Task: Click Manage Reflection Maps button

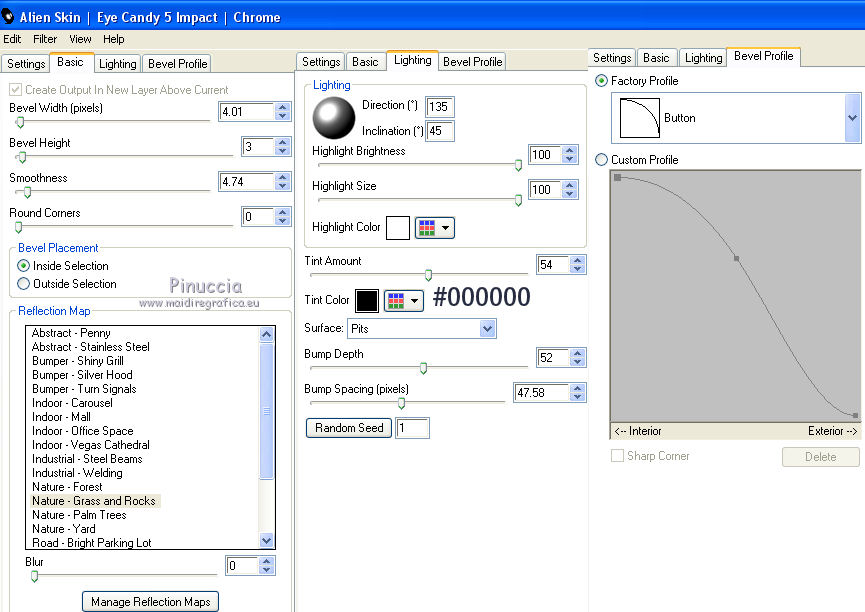Action: pyautogui.click(x=151, y=602)
